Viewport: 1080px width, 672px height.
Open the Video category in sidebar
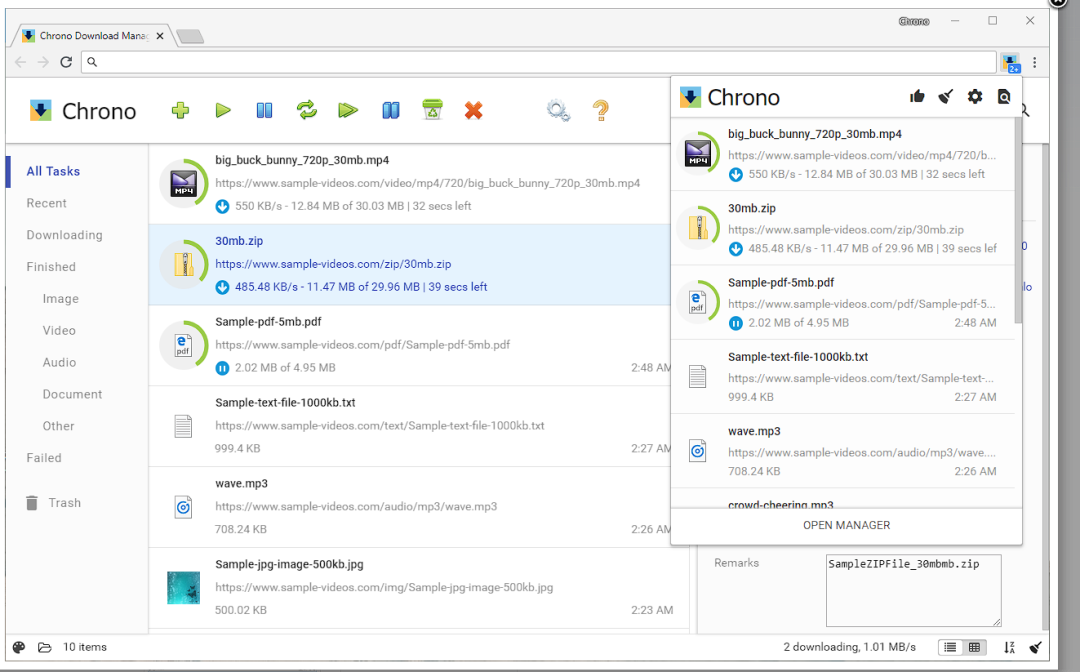click(x=59, y=330)
